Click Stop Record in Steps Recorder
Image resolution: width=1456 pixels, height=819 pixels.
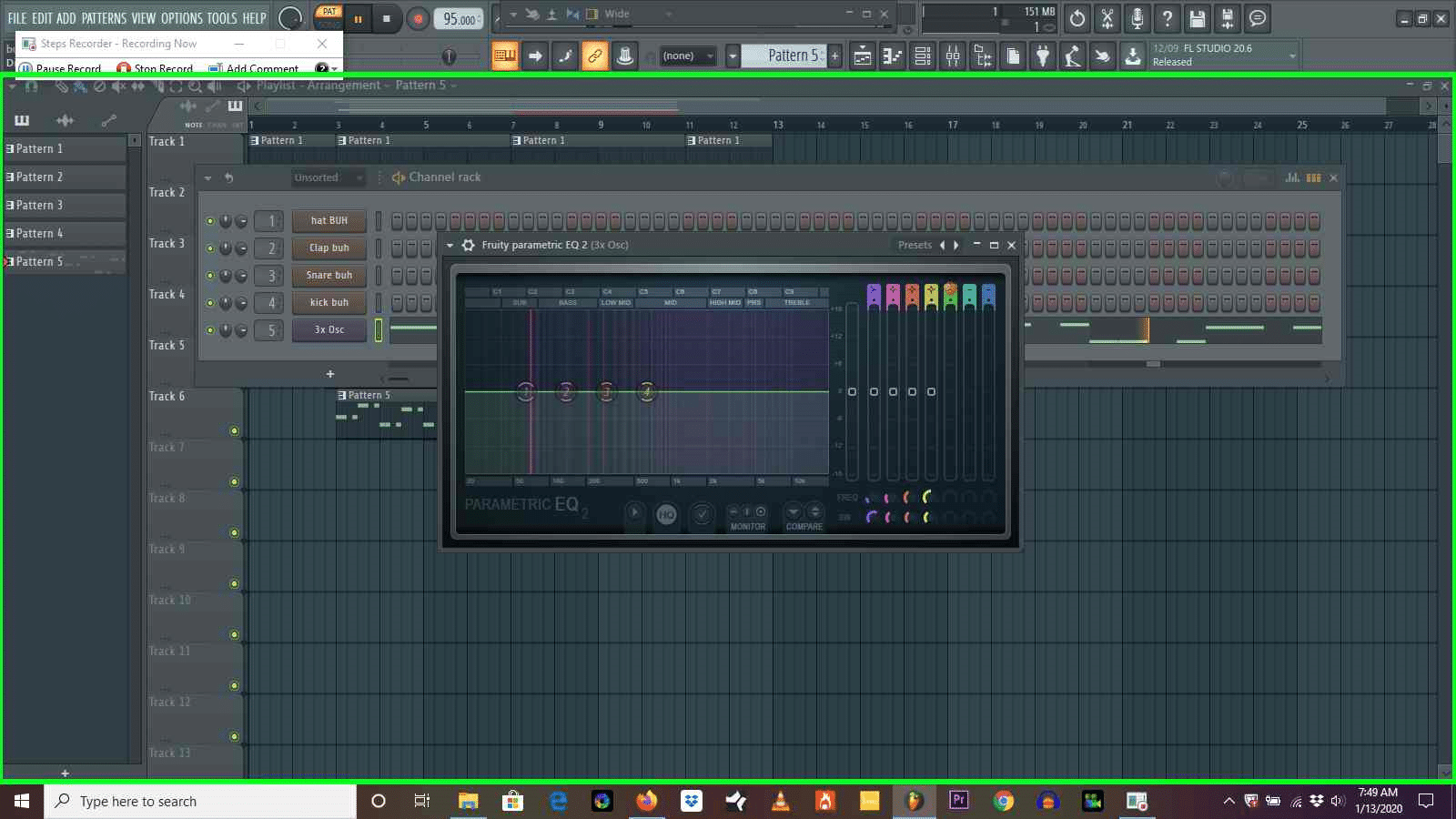point(155,68)
